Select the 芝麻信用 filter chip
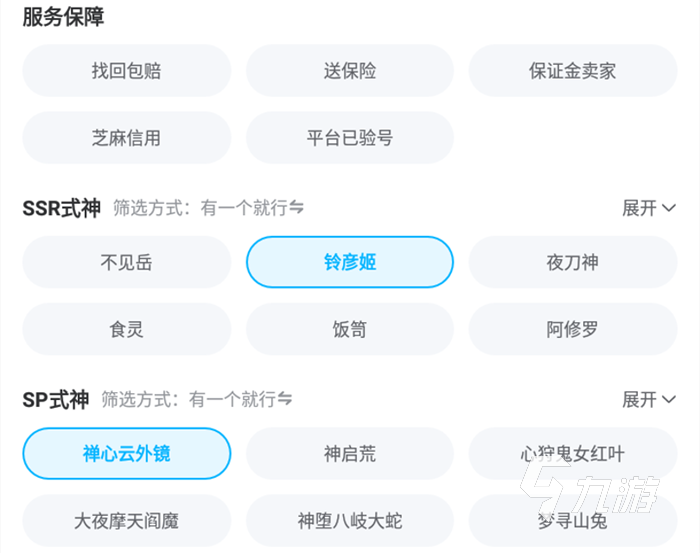 [126, 138]
